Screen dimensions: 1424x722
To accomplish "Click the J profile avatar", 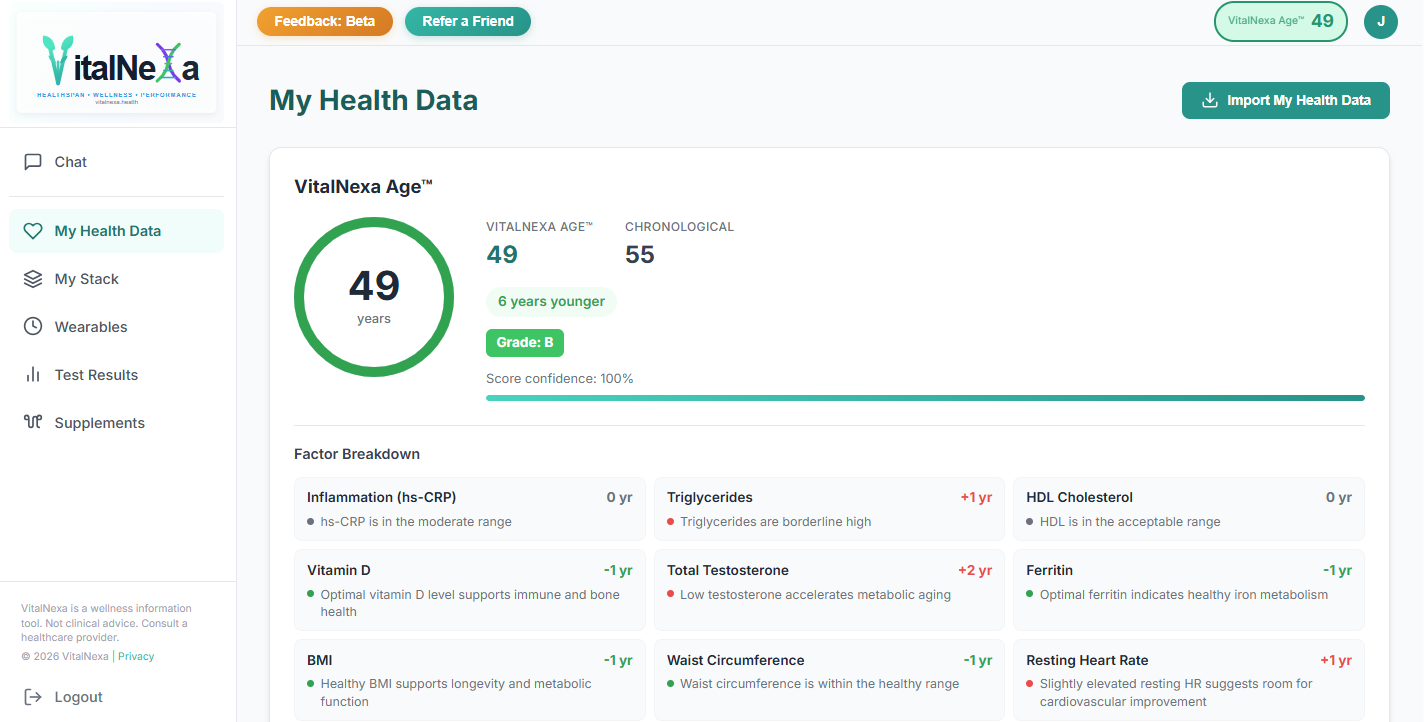I will click(x=1380, y=20).
